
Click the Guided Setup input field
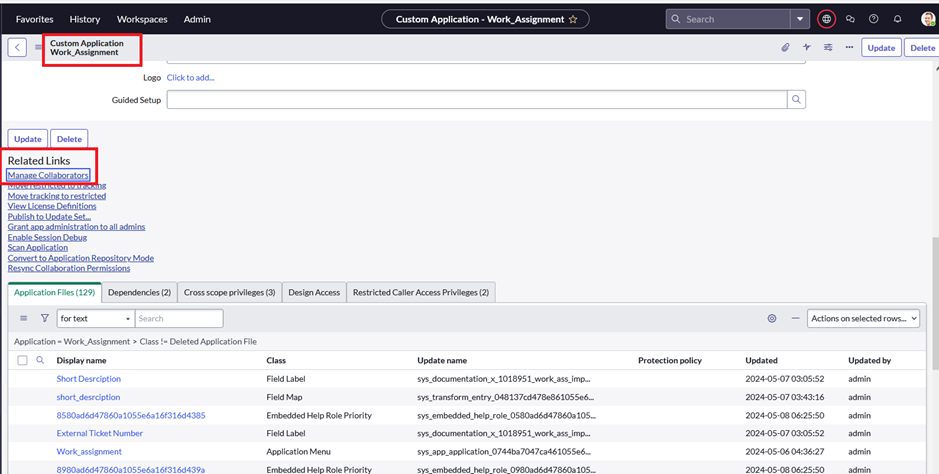[x=476, y=100]
